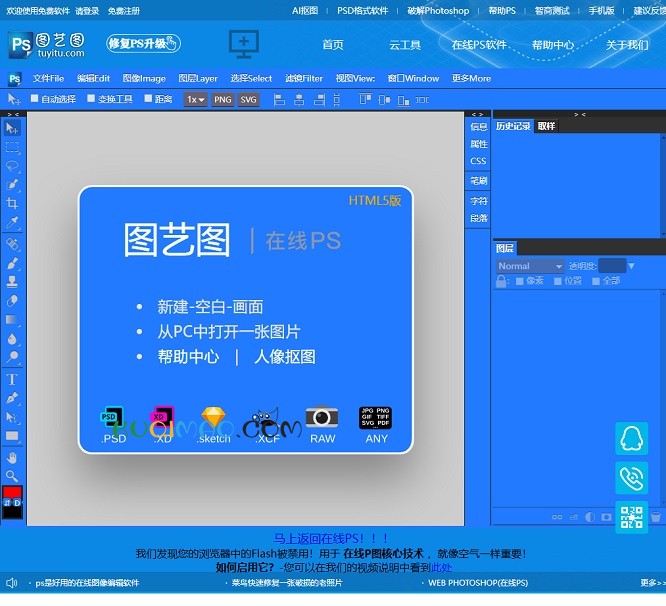The width and height of the screenshot is (666, 606).
Task: Click 马上返回在线PS link
Action: click(x=330, y=538)
